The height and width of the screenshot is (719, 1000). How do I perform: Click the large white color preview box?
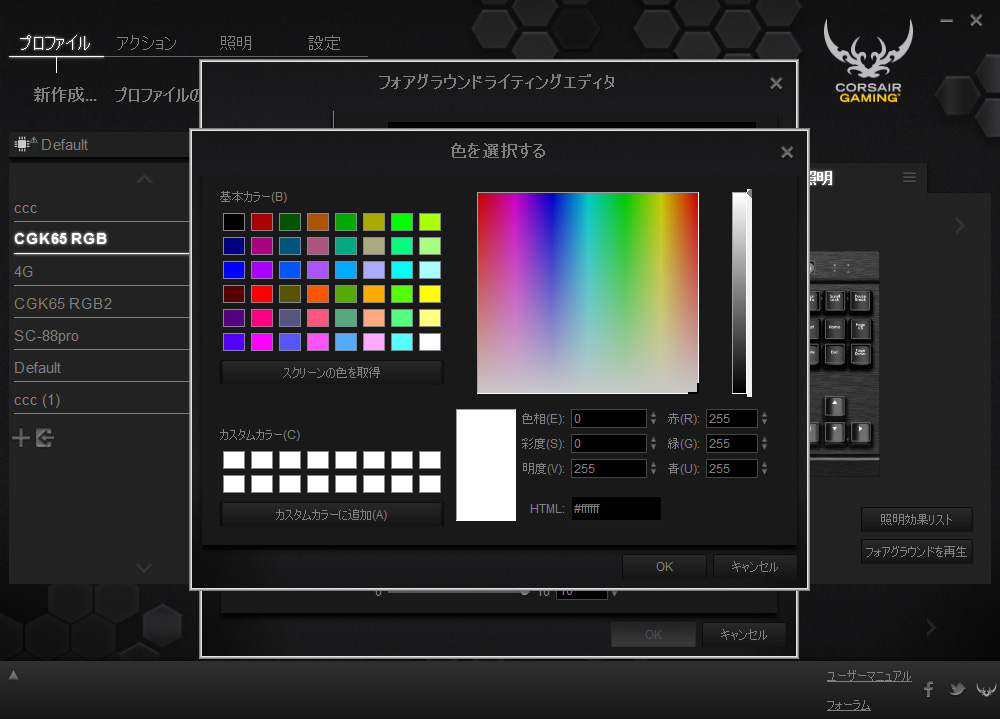click(486, 465)
